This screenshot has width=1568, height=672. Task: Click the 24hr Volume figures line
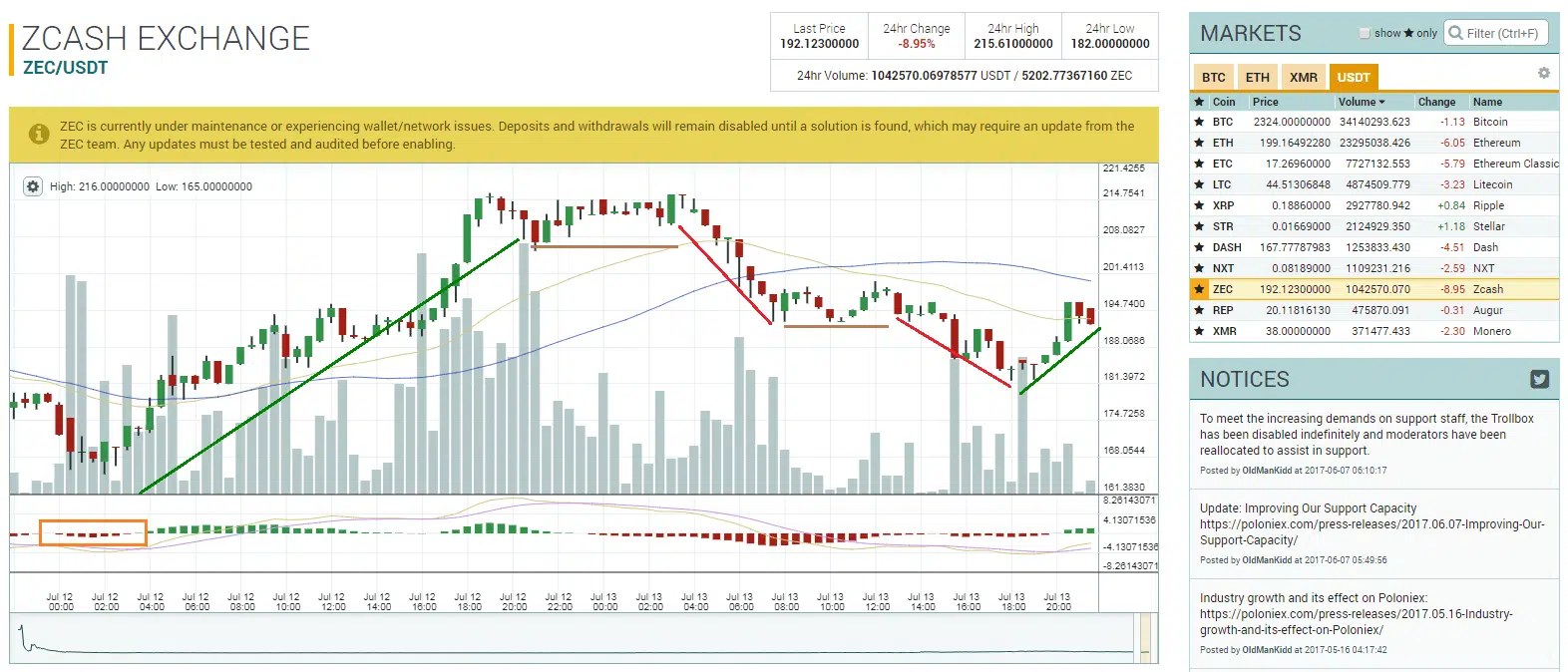coord(965,76)
